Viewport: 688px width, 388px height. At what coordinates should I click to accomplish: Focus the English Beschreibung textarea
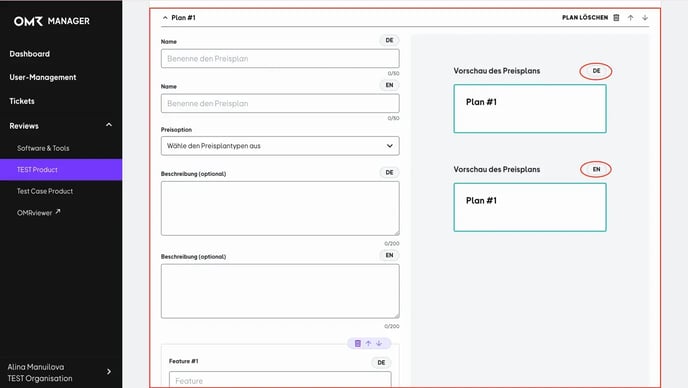tap(280, 291)
